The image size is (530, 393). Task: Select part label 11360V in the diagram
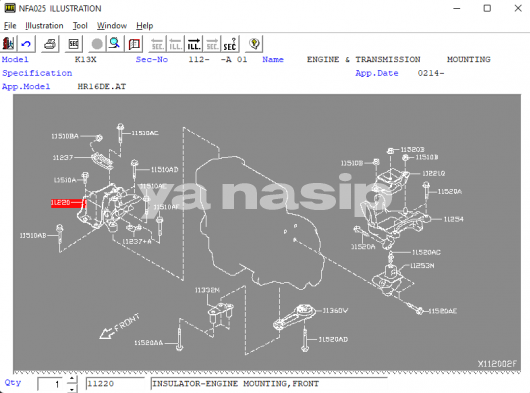335,311
